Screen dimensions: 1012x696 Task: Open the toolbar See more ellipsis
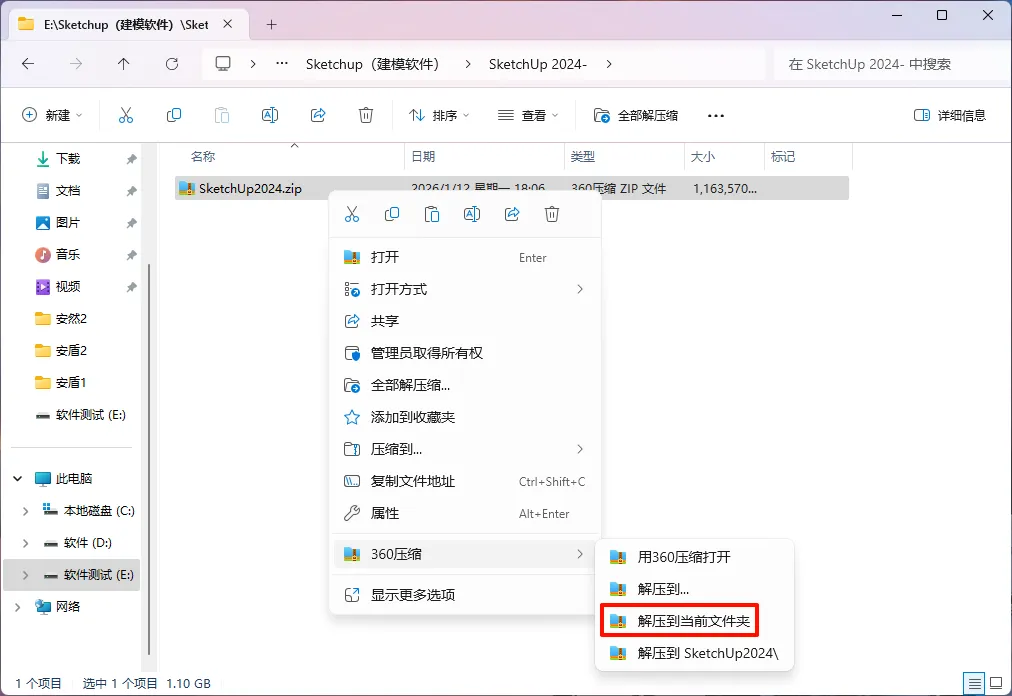click(x=716, y=116)
